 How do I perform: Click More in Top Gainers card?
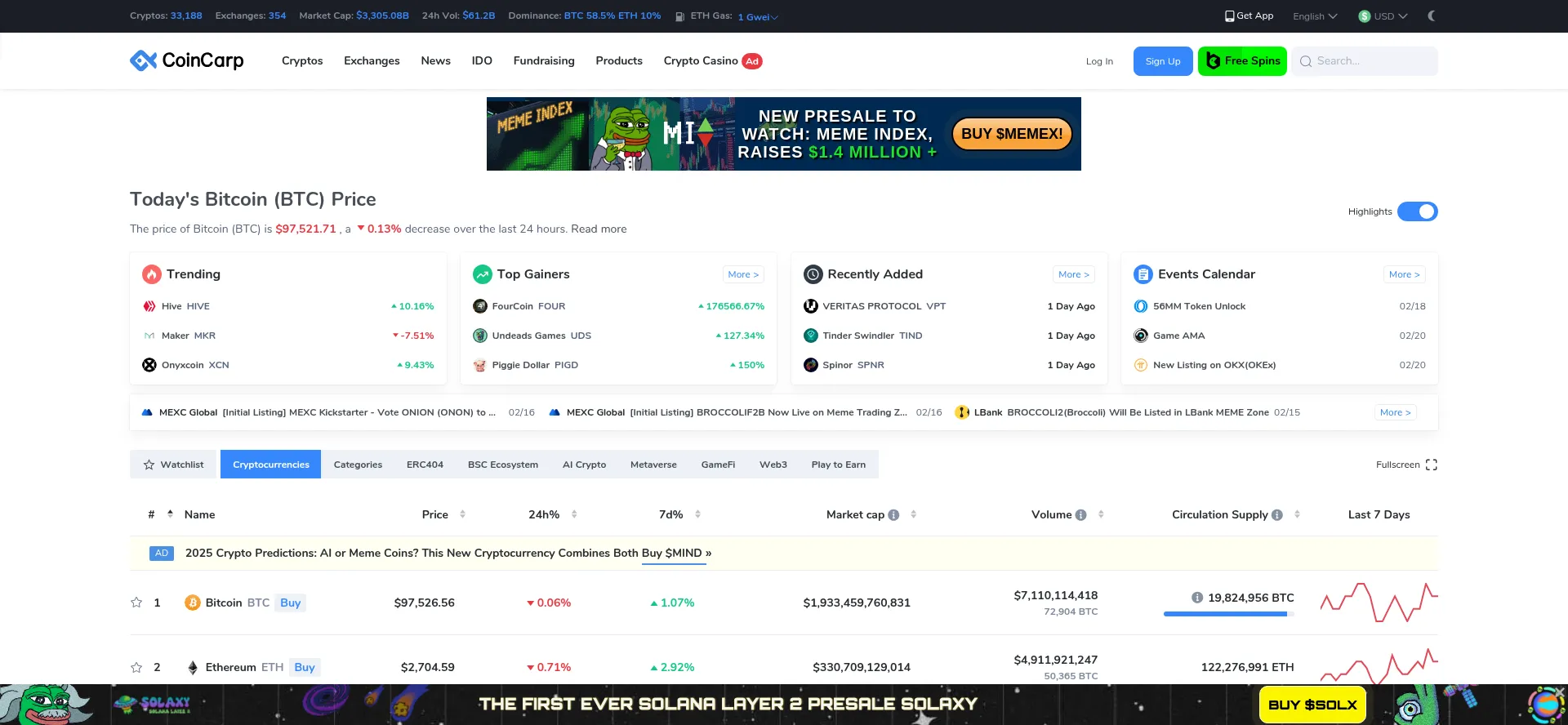point(743,274)
